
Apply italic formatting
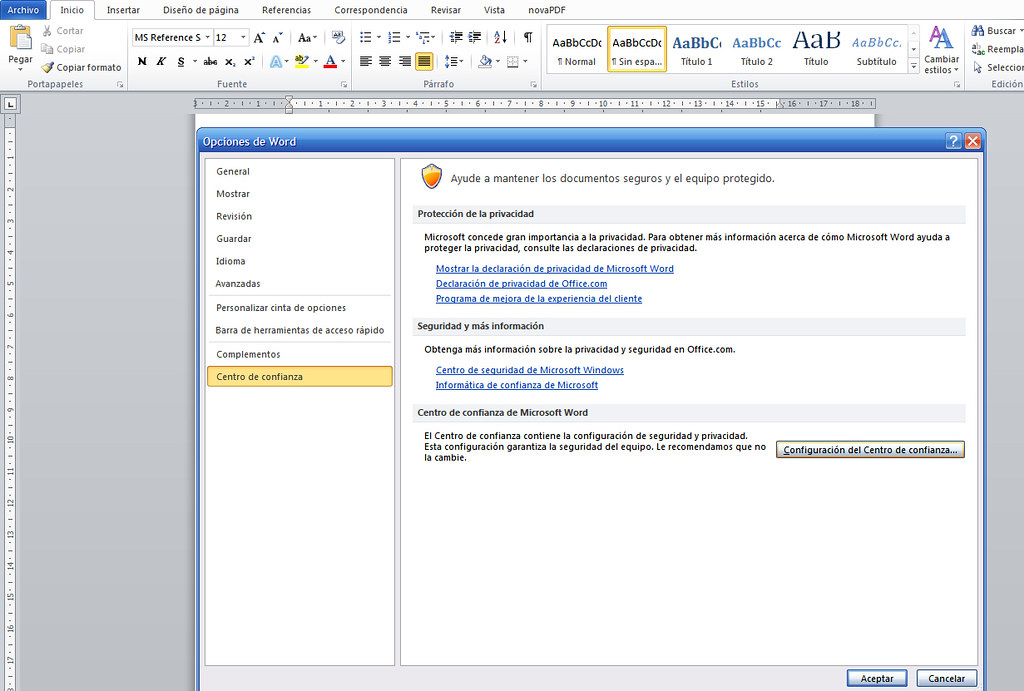pos(161,61)
